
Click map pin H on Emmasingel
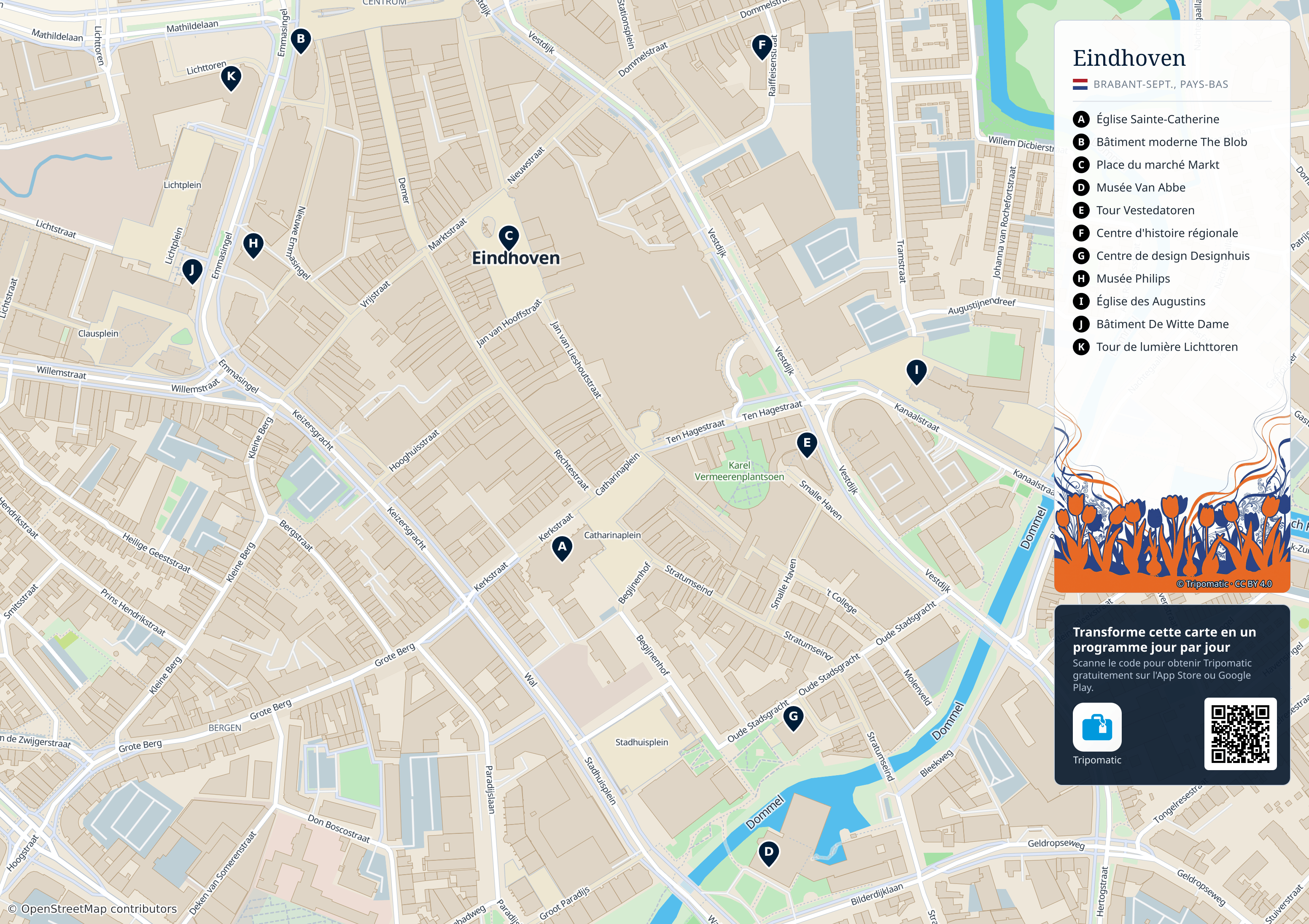pyautogui.click(x=253, y=245)
